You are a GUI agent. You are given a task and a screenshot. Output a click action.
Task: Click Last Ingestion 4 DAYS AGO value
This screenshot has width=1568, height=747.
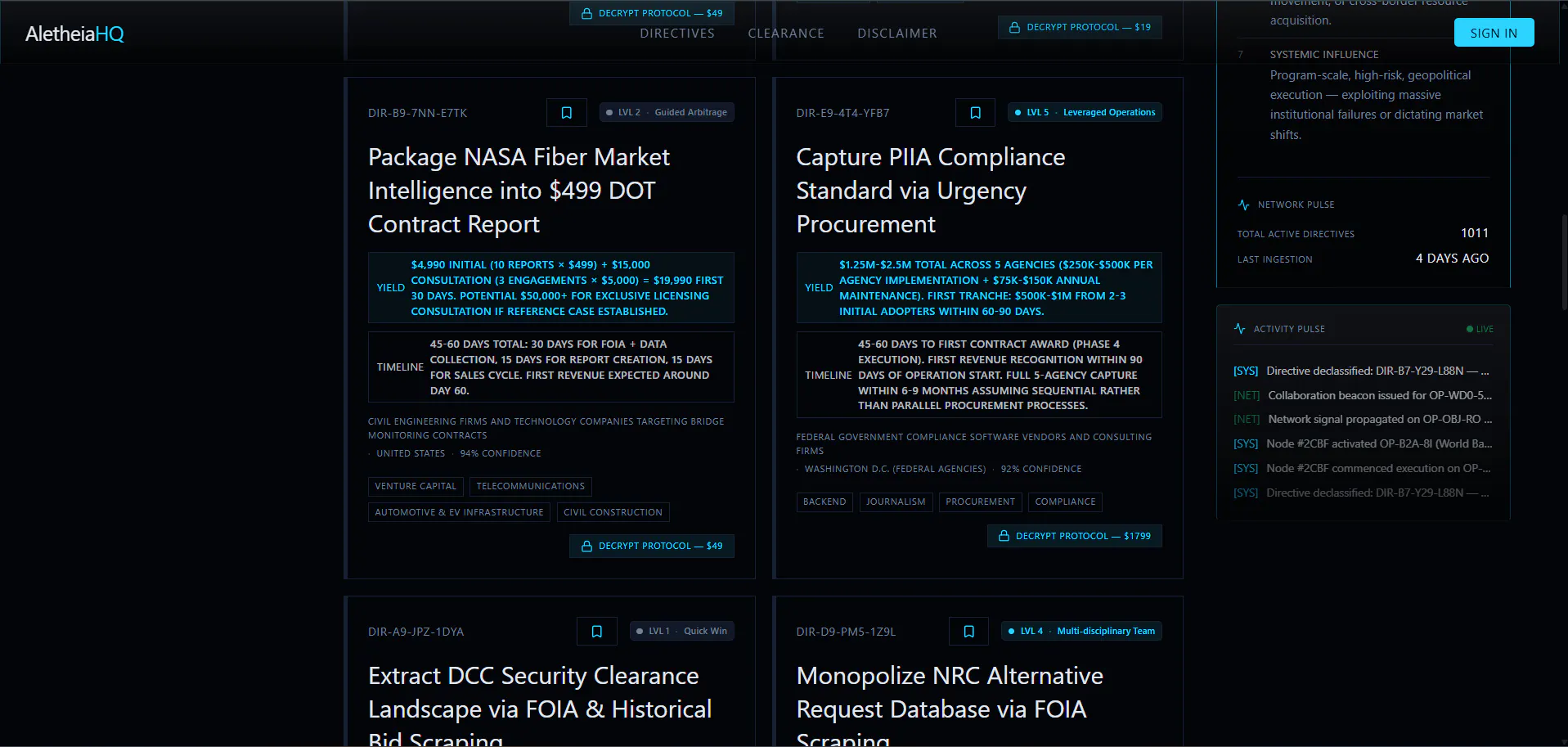pos(1452,259)
